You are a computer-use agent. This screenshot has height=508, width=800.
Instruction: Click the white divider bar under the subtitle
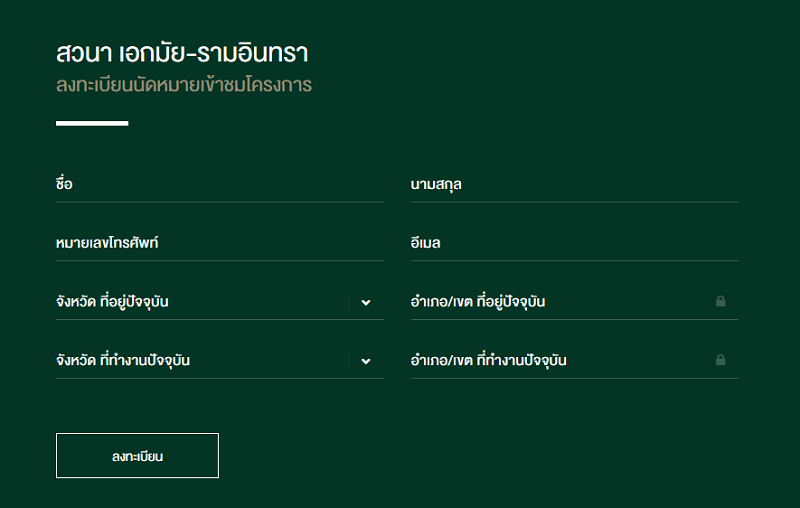pyautogui.click(x=92, y=123)
